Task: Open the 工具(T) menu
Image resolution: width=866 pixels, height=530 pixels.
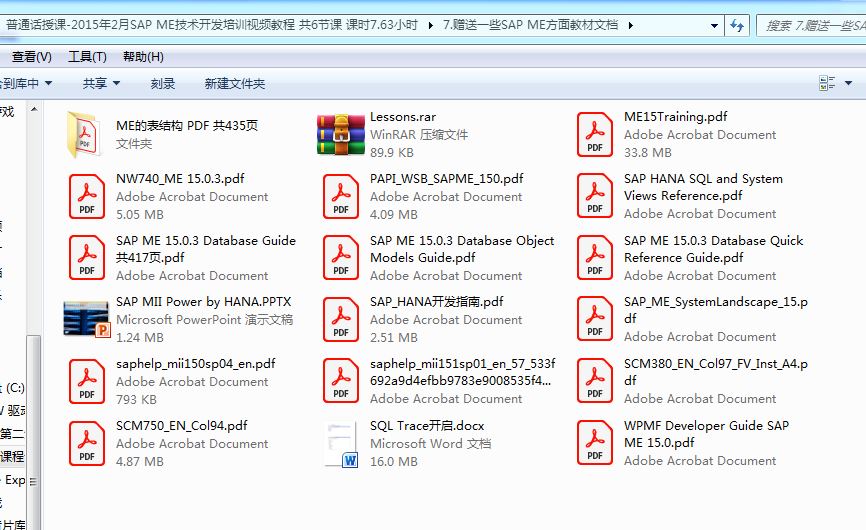Action: tap(87, 57)
